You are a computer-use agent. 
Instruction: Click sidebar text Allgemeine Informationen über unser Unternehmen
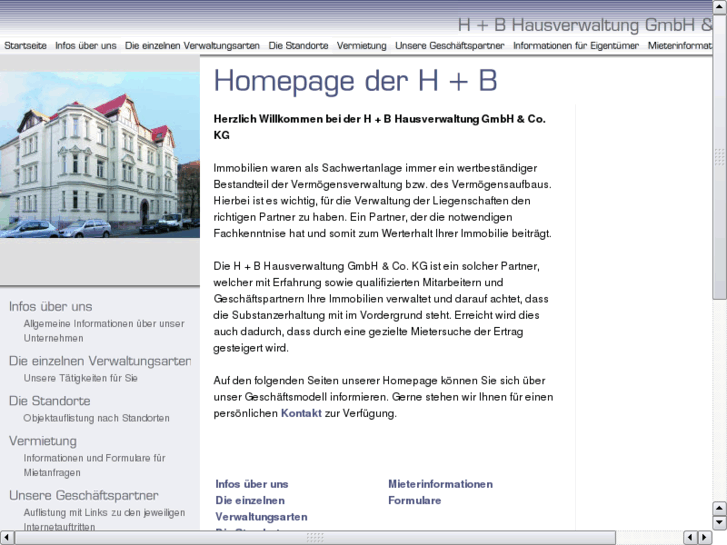point(104,331)
